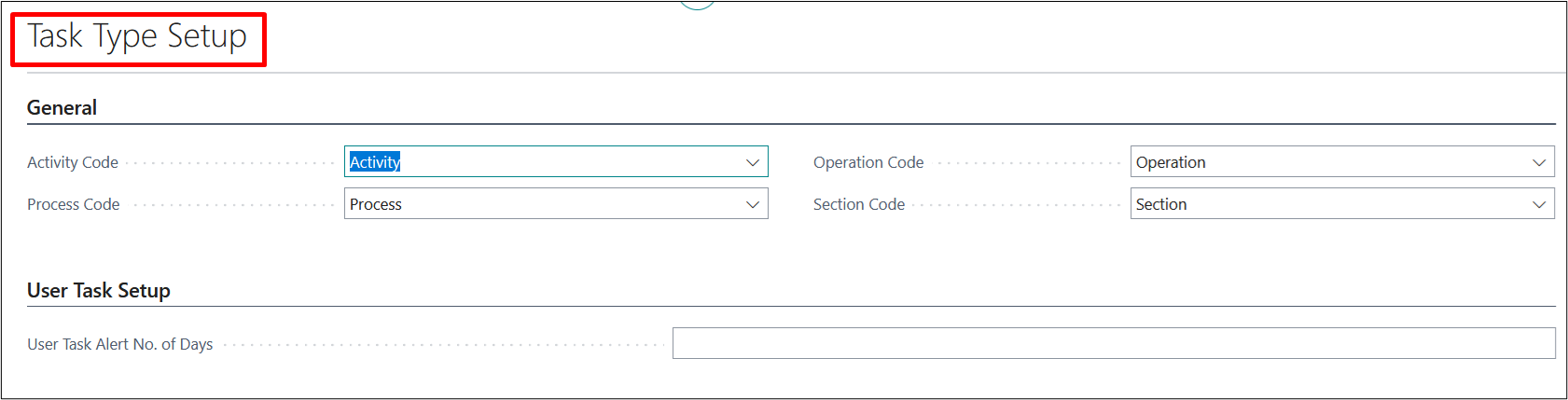Focus the User Task Alert No. of Days field

[1113, 343]
